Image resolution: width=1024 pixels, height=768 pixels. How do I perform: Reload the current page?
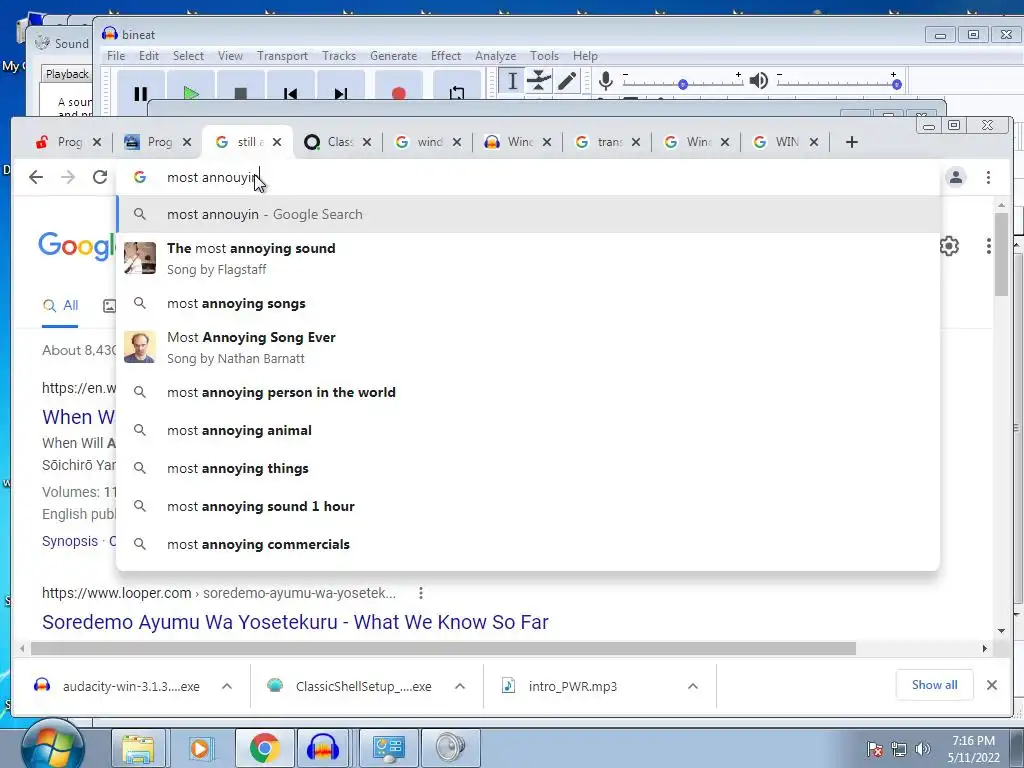coord(99,177)
